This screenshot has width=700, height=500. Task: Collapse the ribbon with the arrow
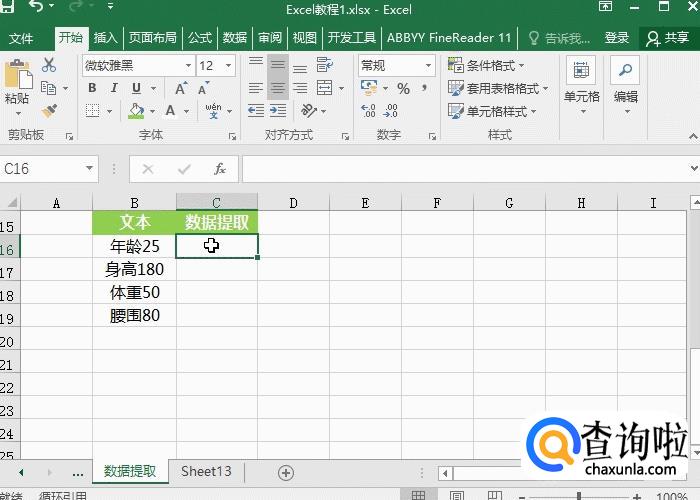(x=693, y=136)
